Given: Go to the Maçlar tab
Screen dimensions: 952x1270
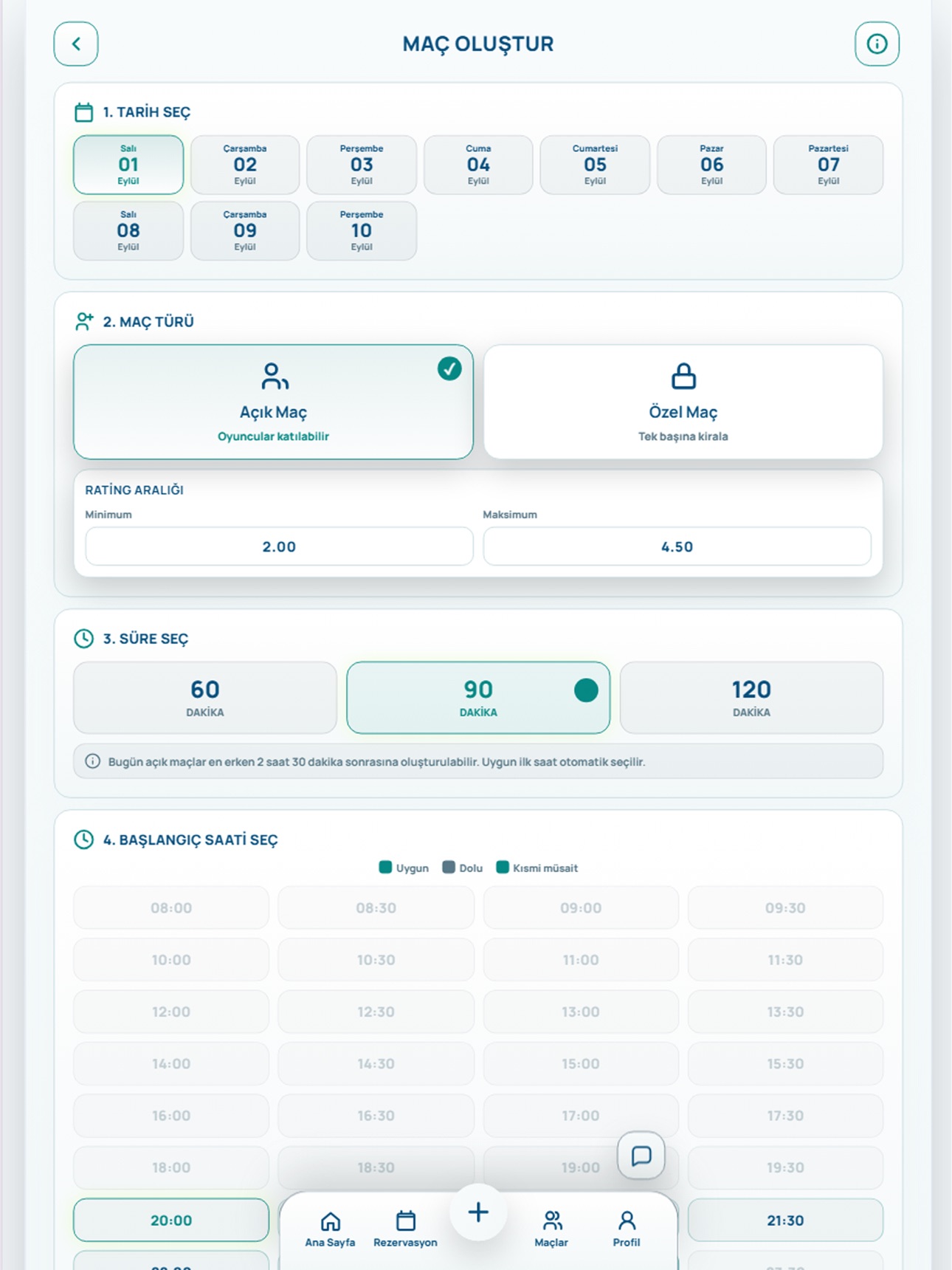Looking at the screenshot, I should pos(551,1229).
